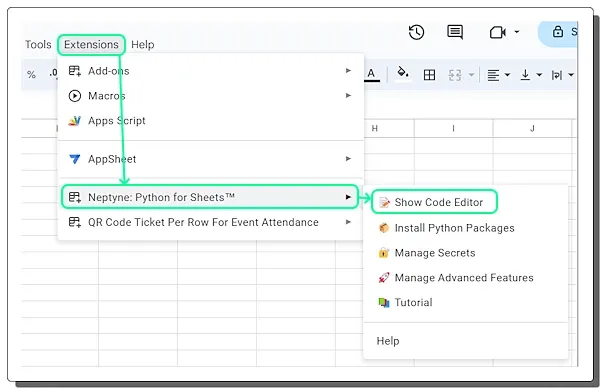Screen dimensions: 600x388
Task: Open the Add-ons submenu
Action: (x=210, y=71)
